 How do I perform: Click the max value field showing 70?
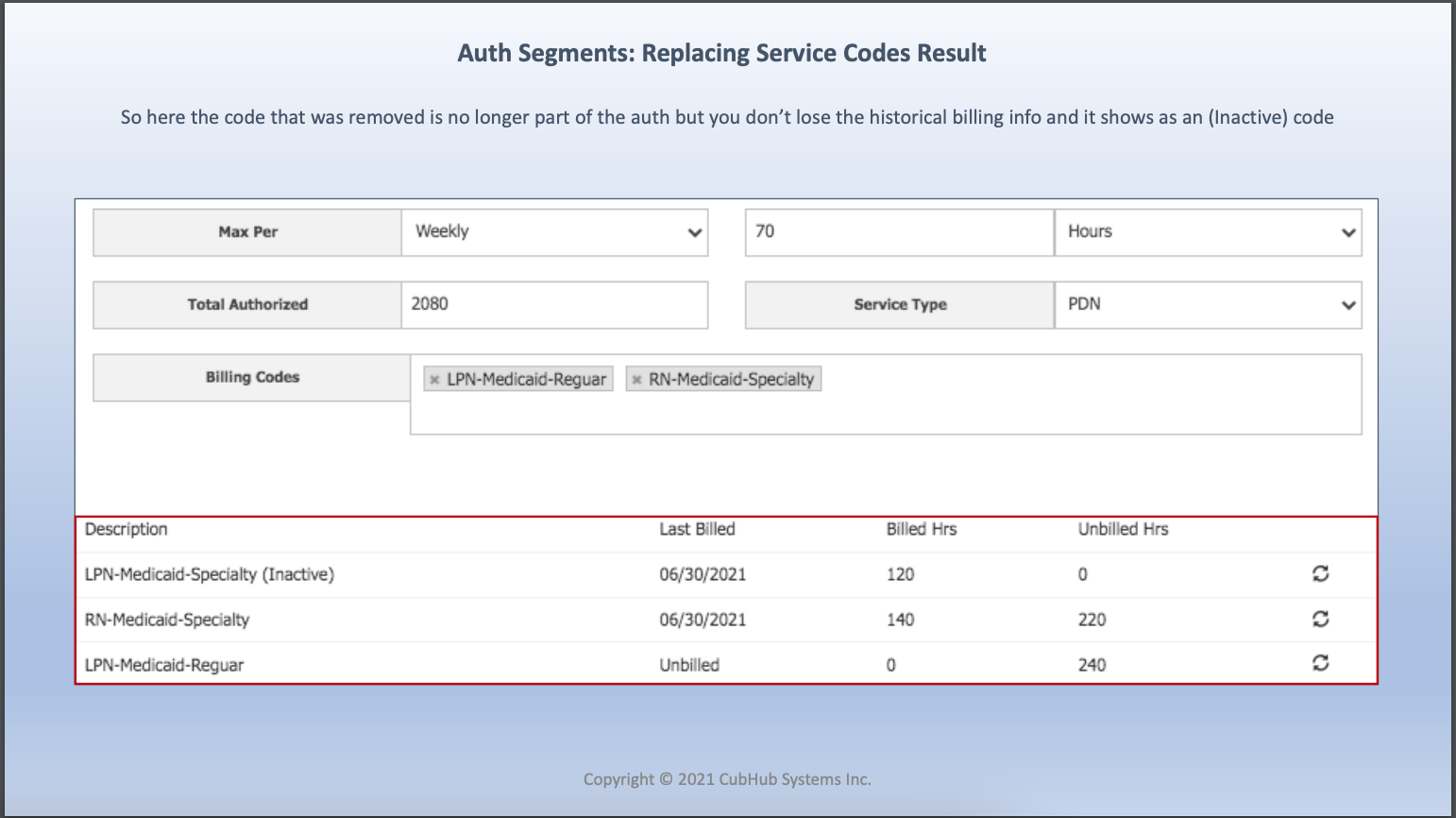[x=899, y=232]
